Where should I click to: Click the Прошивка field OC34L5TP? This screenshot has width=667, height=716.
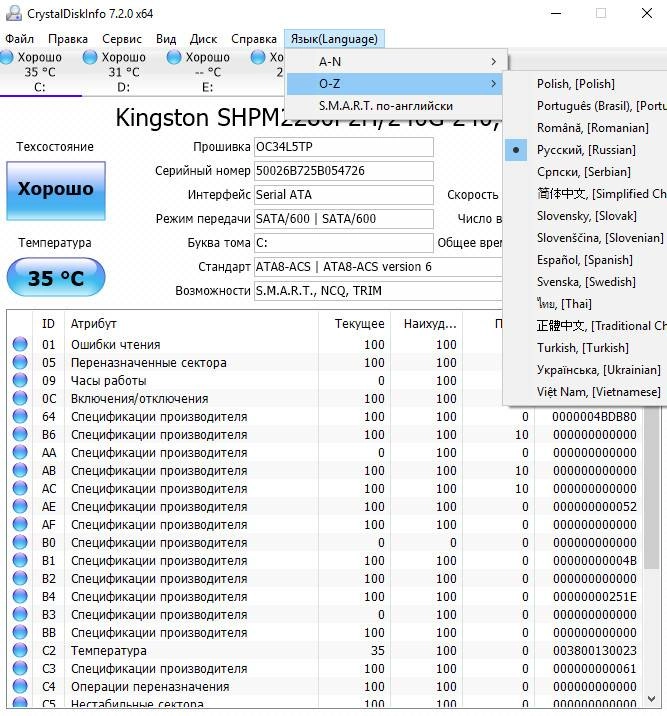pos(344,147)
